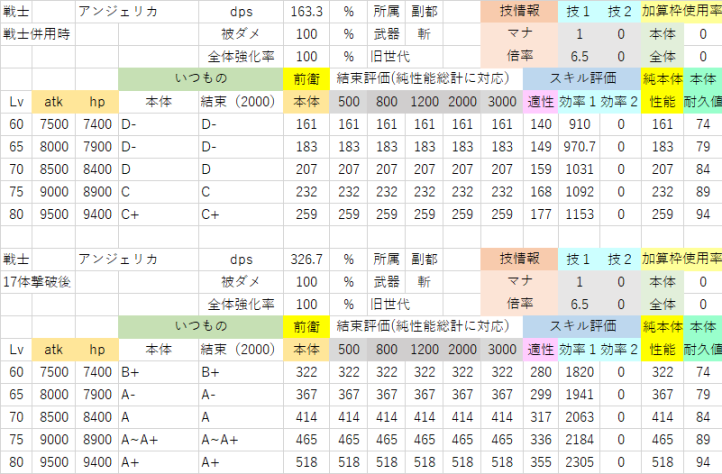Click hp 9400 in 17体撃破後 table
Image resolution: width=722 pixels, height=474 pixels.
(x=97, y=462)
